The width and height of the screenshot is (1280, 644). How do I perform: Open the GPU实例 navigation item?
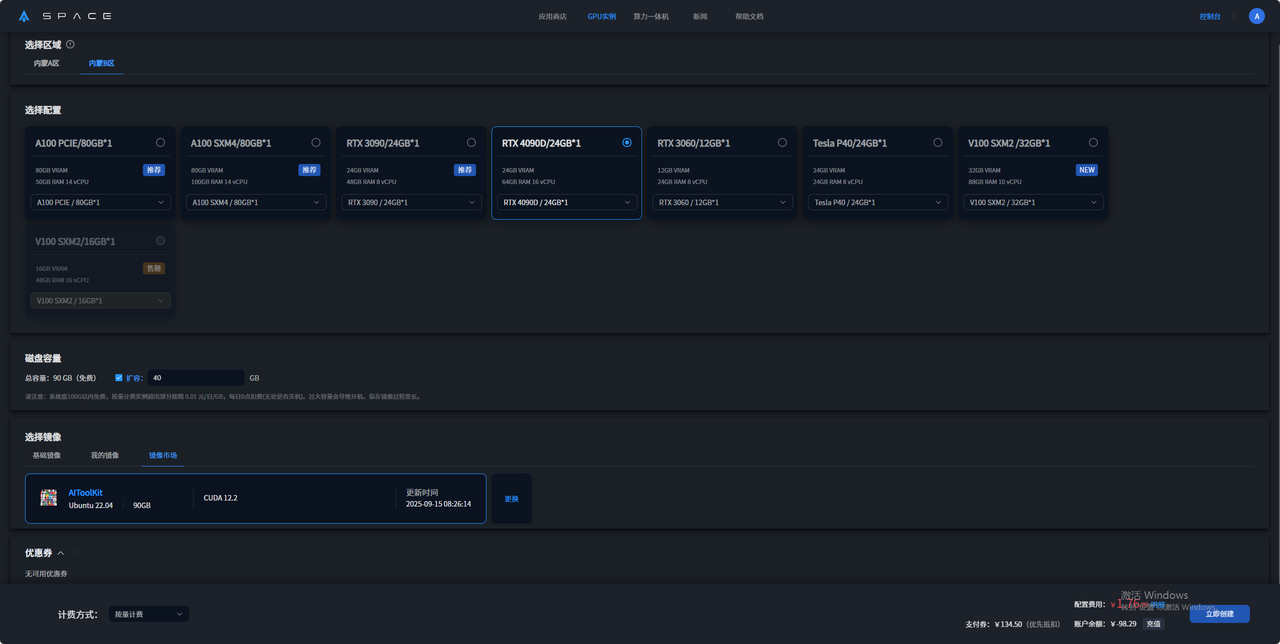point(601,16)
